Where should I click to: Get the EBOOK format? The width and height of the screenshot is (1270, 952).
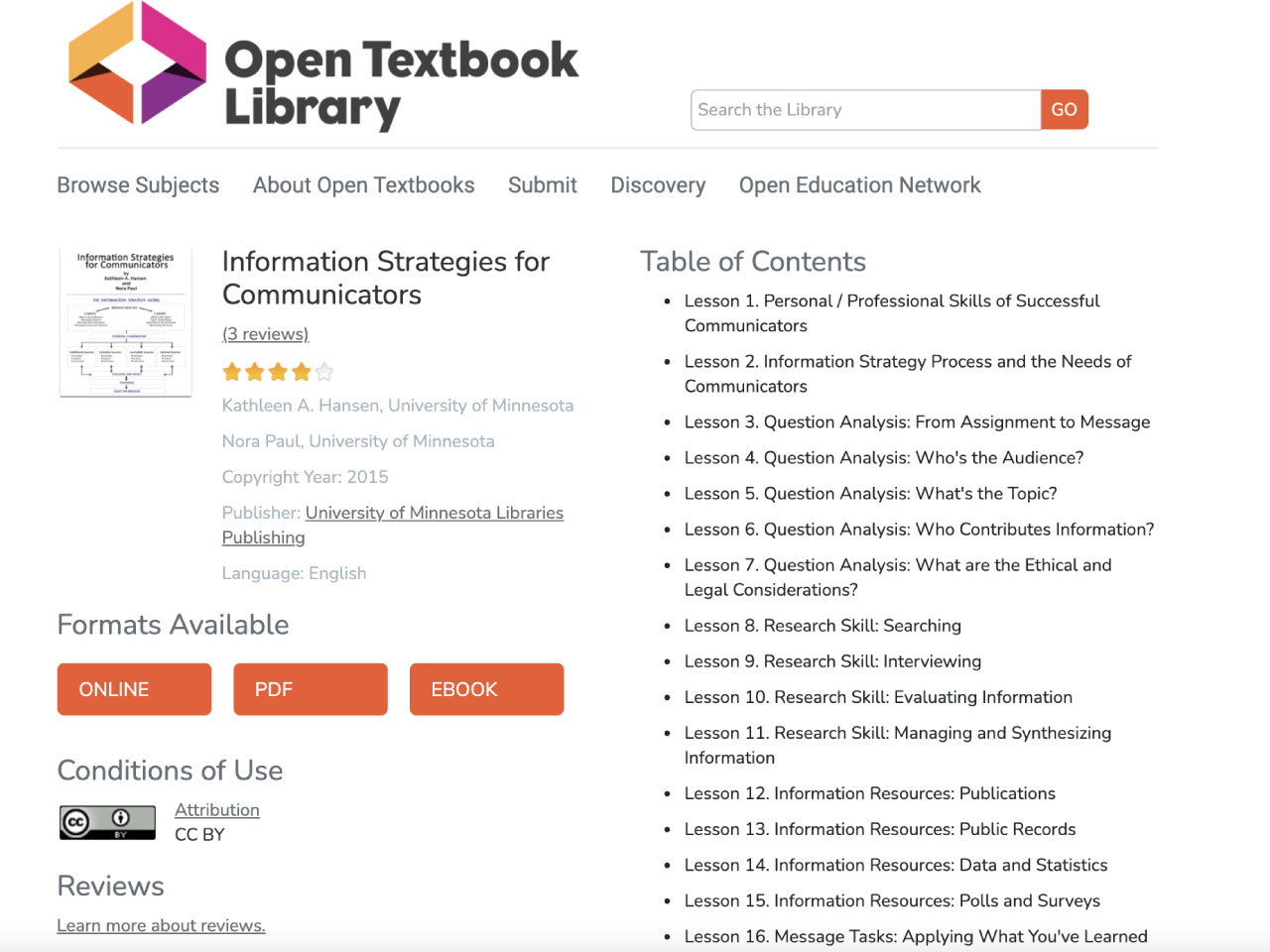click(486, 689)
